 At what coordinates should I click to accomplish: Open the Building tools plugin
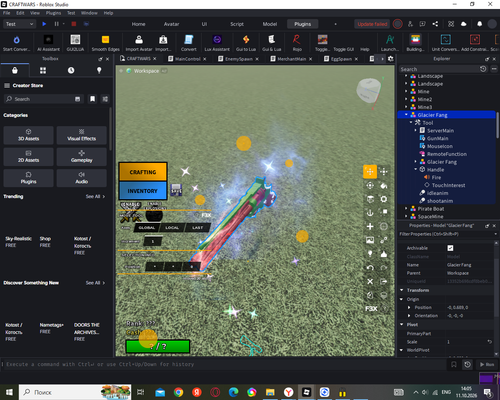tap(415, 40)
